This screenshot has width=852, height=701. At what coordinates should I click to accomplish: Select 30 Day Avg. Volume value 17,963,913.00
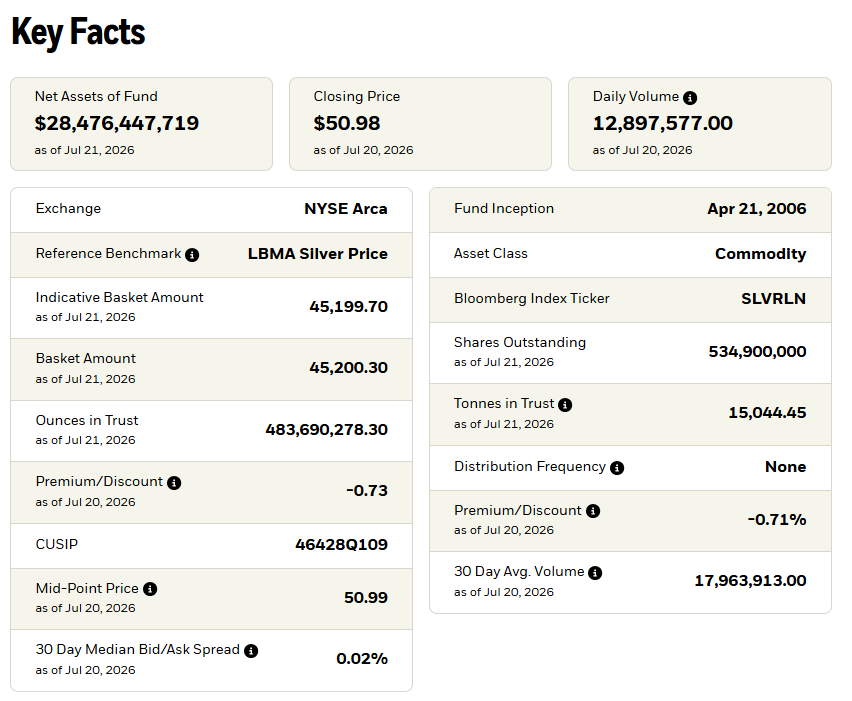point(750,581)
